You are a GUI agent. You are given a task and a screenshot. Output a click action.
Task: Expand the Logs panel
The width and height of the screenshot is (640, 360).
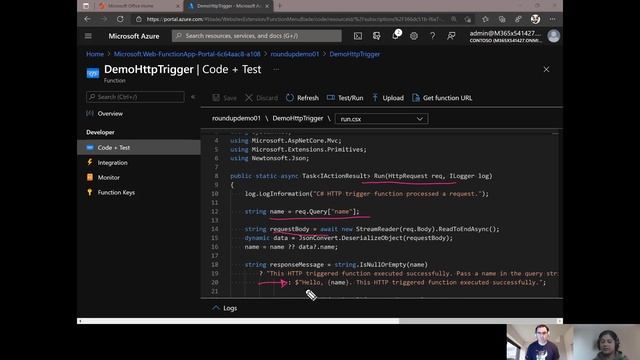click(x=224, y=308)
